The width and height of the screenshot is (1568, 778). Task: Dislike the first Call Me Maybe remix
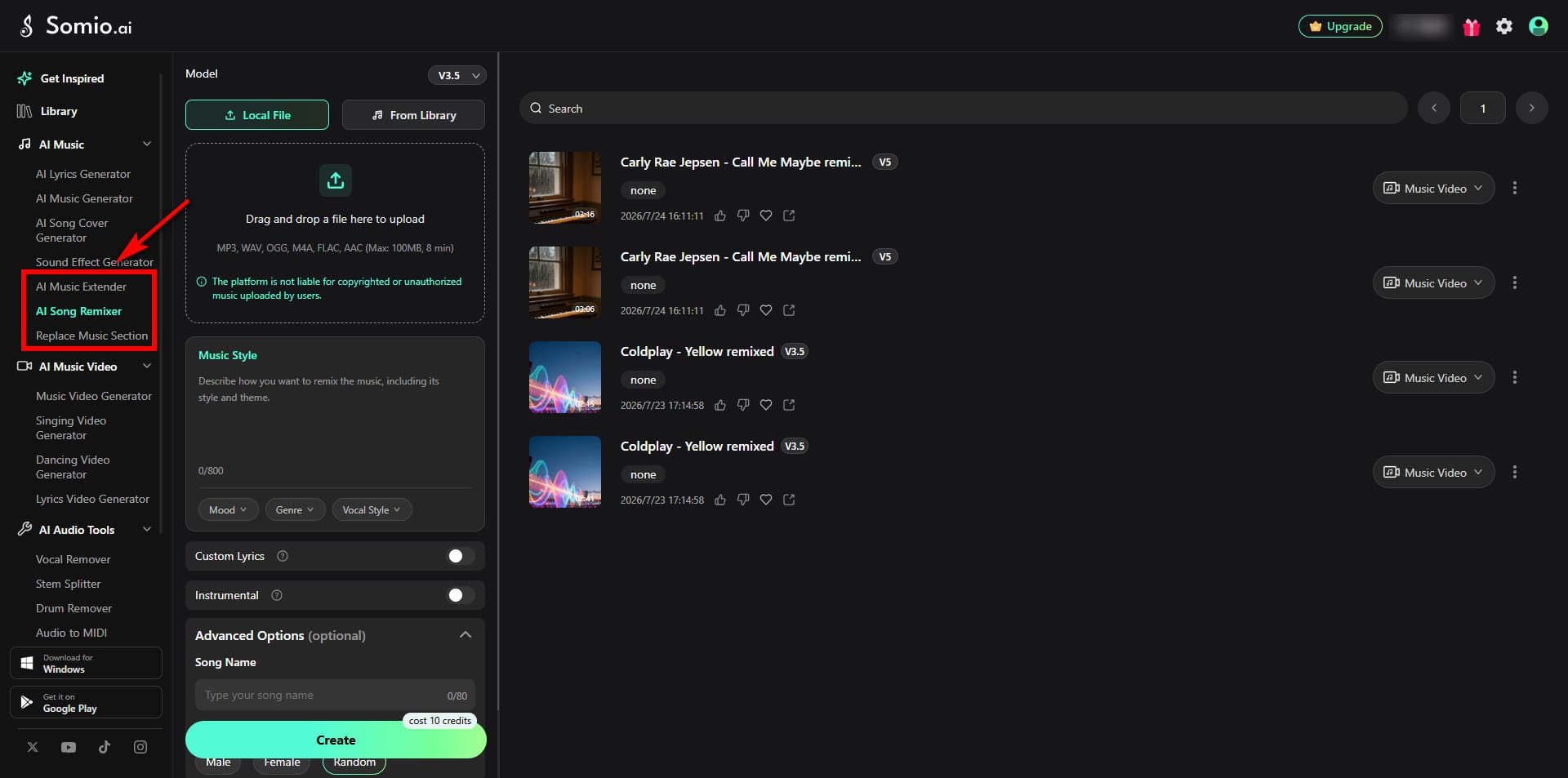coord(743,216)
